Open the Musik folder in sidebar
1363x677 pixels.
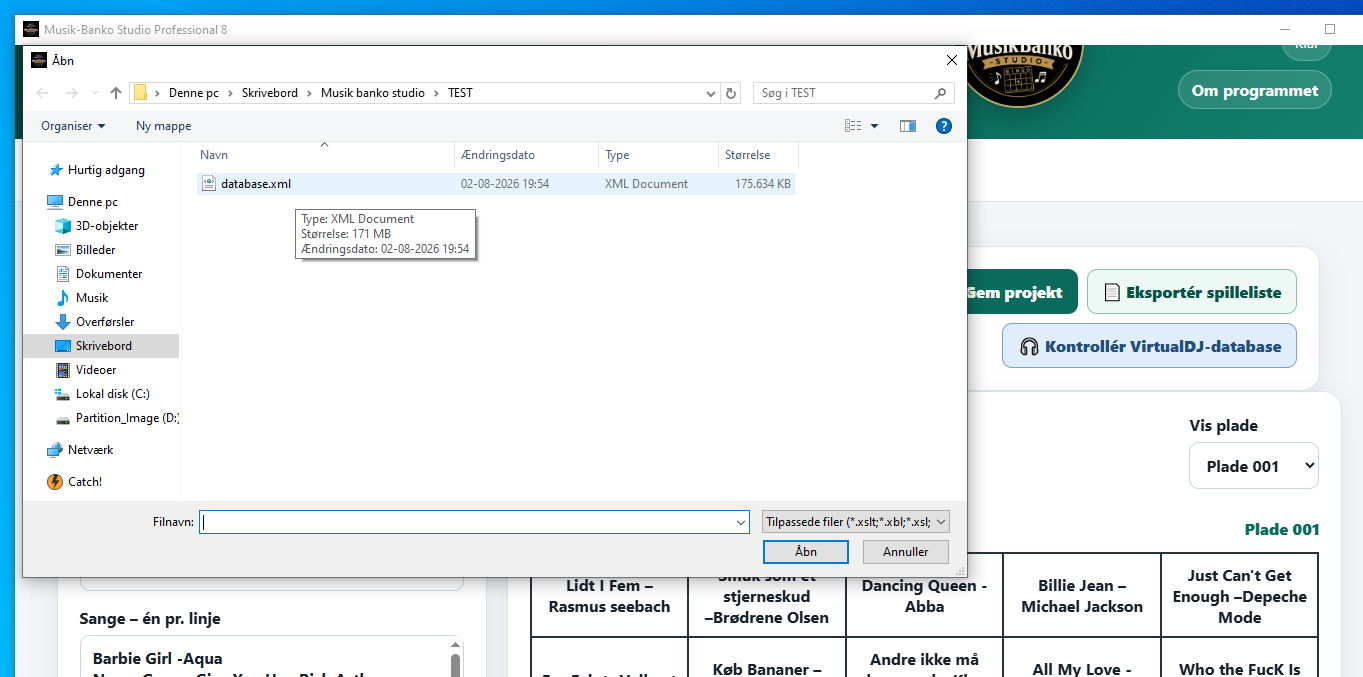pos(91,298)
